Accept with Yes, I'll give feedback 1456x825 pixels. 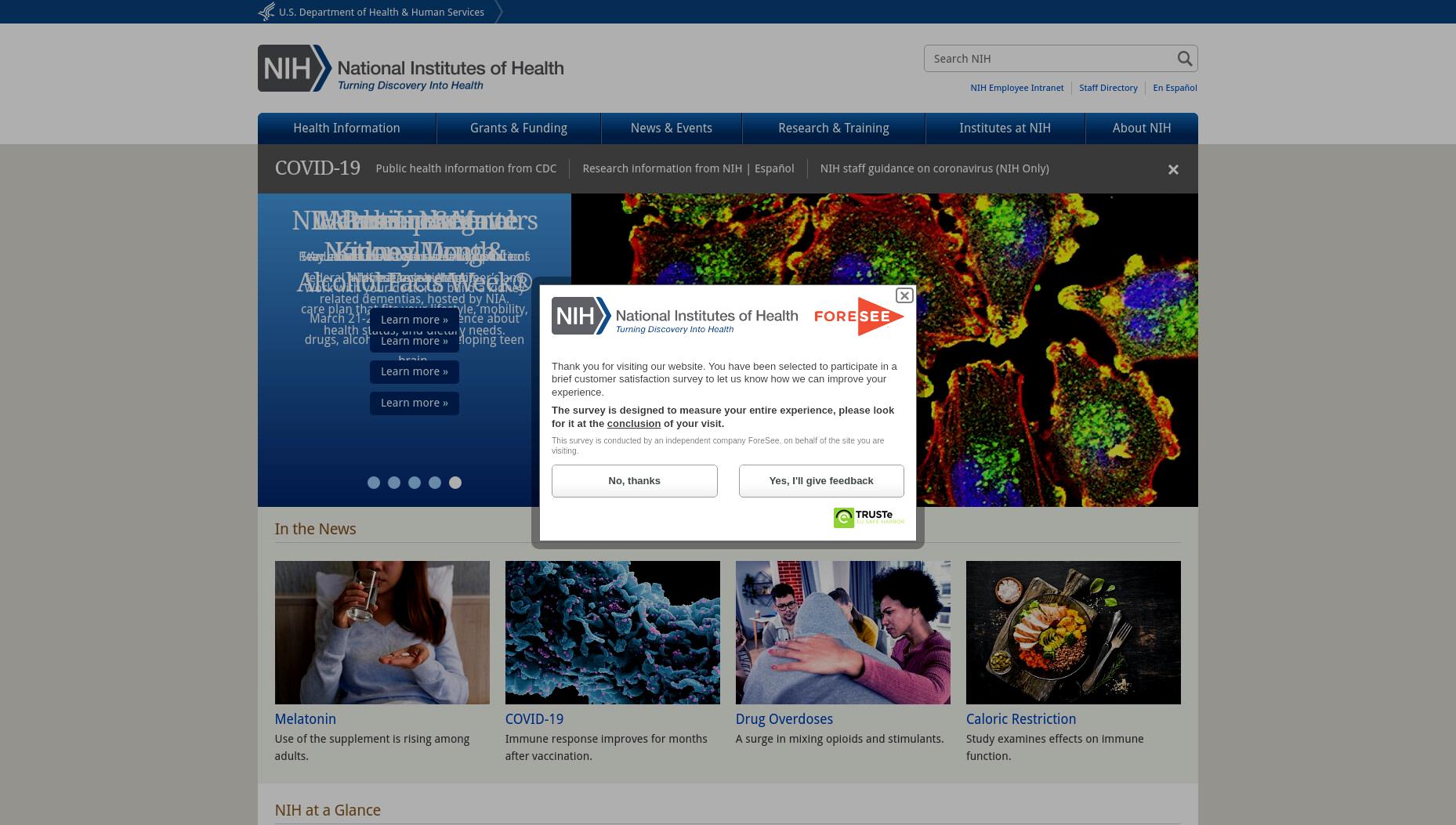pos(821,481)
